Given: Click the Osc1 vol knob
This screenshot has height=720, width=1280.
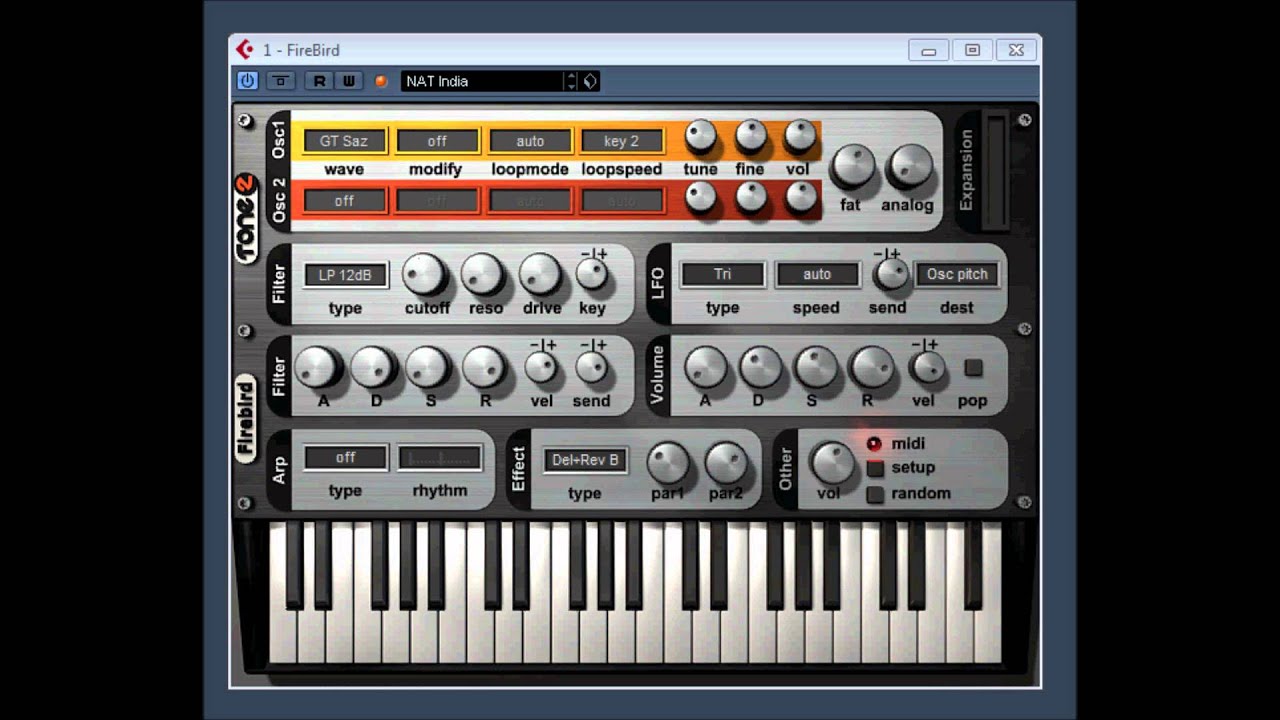Looking at the screenshot, I should pyautogui.click(x=800, y=136).
